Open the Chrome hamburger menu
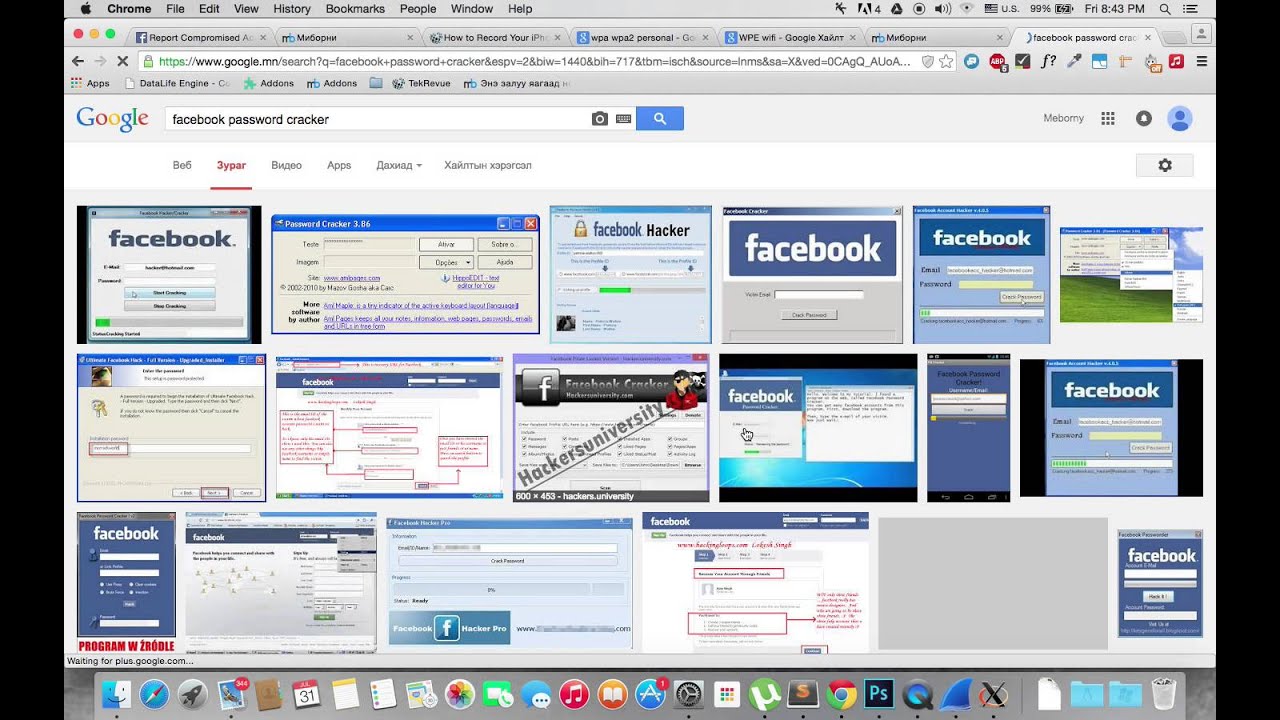Image resolution: width=1280 pixels, height=720 pixels. [x=1201, y=61]
